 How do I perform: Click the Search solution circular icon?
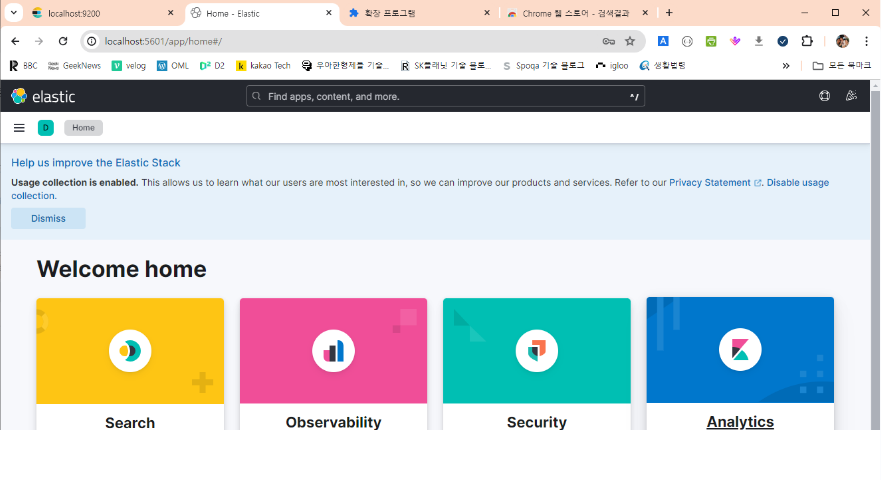(x=130, y=351)
